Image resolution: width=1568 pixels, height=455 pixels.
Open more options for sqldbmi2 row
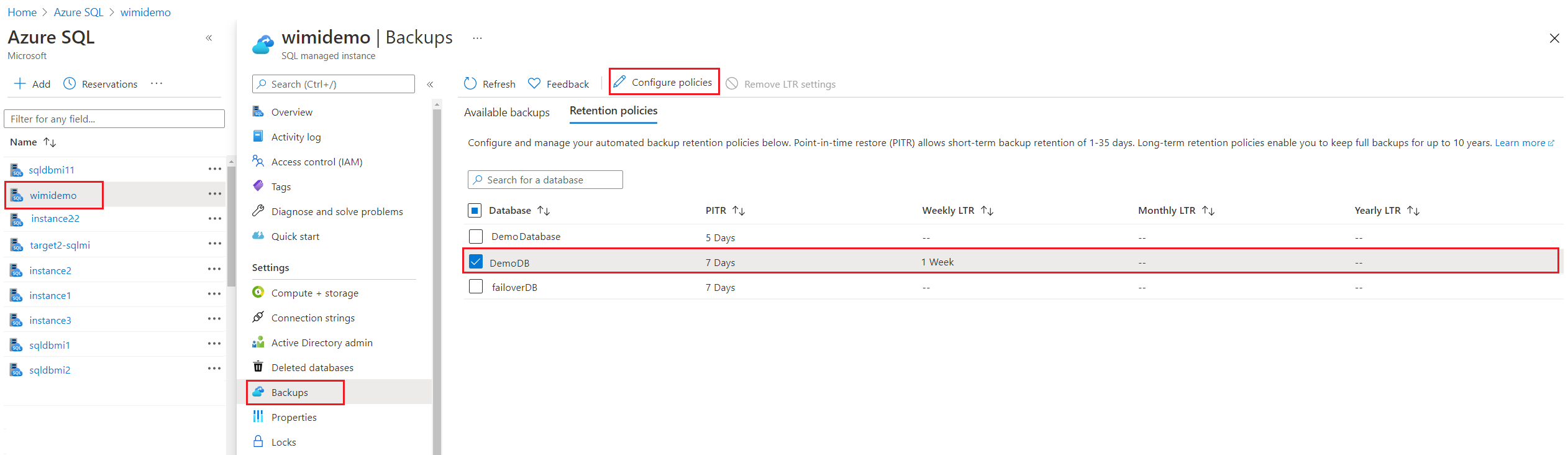coord(215,369)
